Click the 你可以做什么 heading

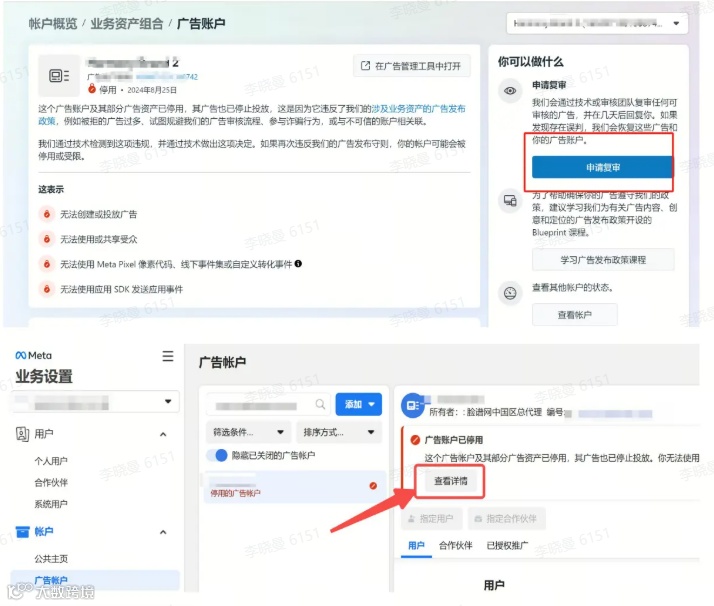pos(530,61)
